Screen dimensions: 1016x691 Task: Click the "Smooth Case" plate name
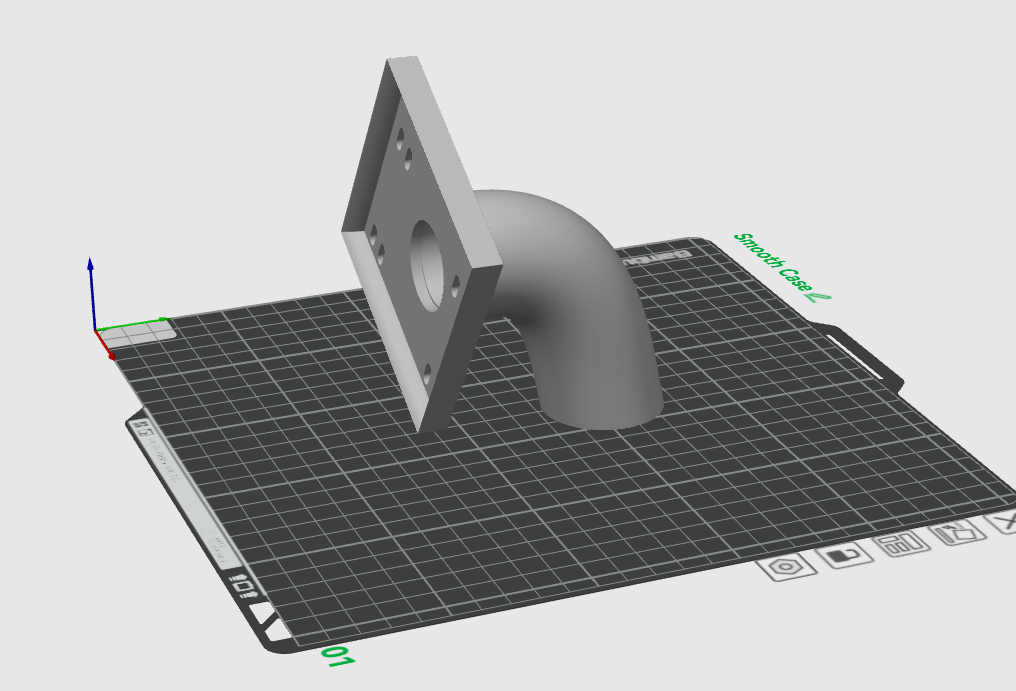point(772,262)
